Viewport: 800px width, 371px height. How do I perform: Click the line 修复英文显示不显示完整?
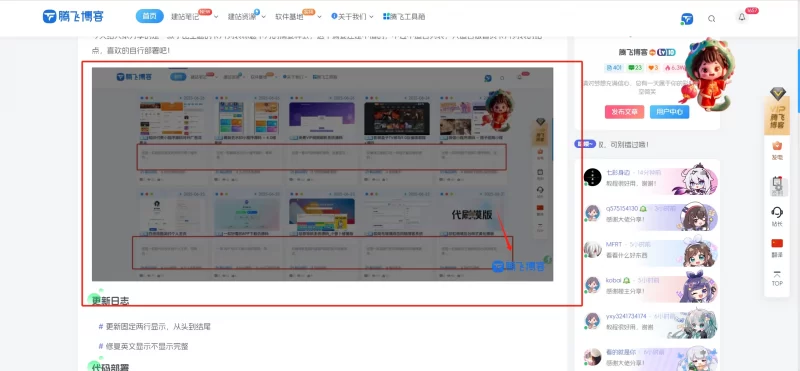(147, 347)
